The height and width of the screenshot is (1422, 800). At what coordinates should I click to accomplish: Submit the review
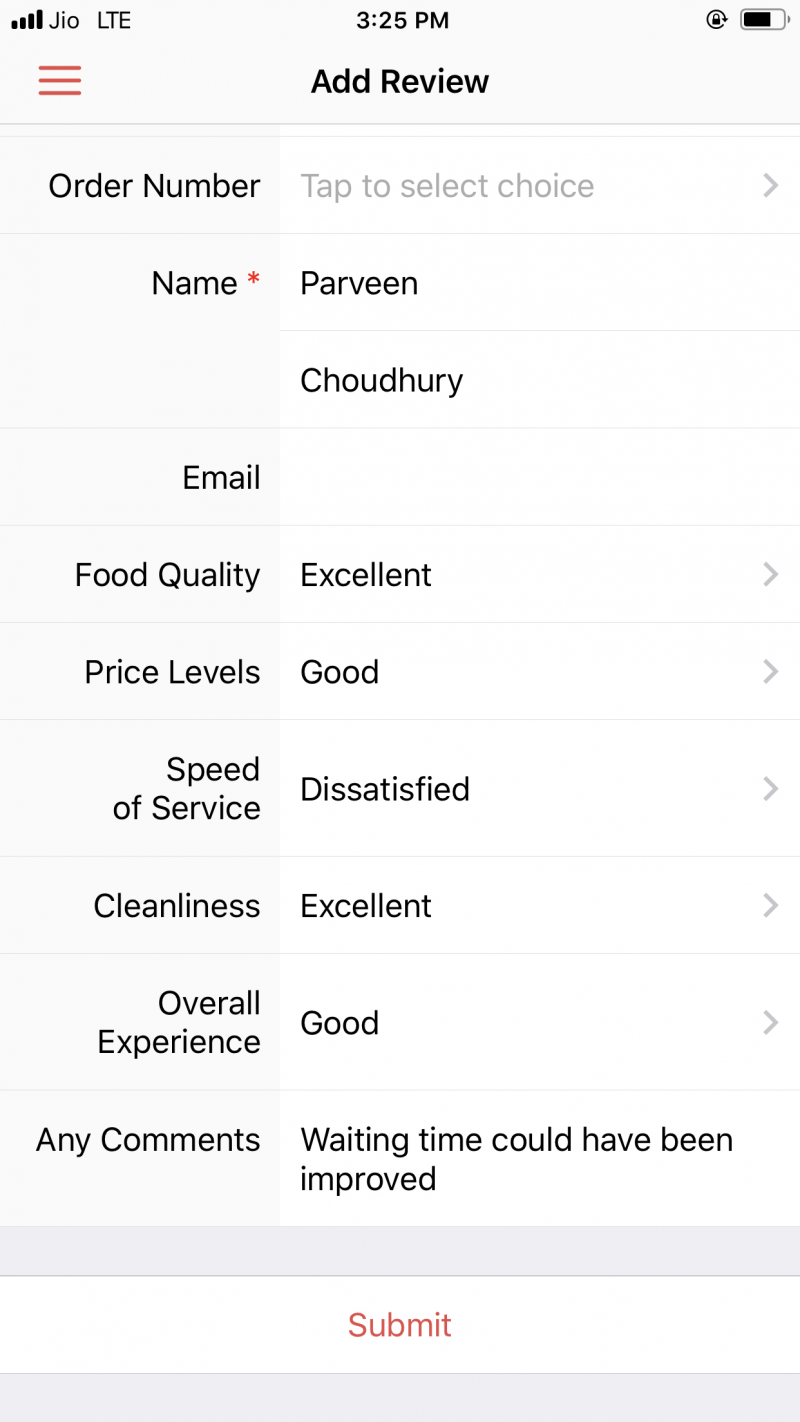pyautogui.click(x=400, y=1325)
